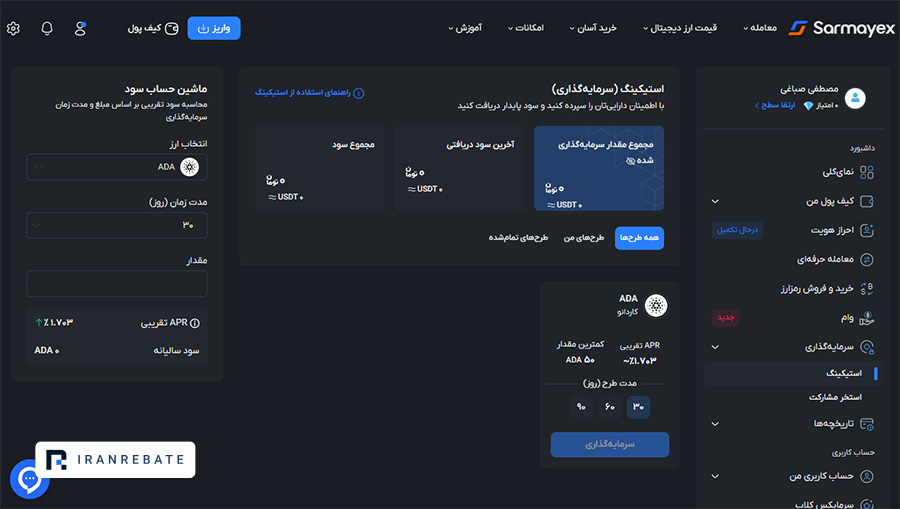Click the info icon beside staking guide
The width and height of the screenshot is (900, 509).
(x=359, y=93)
